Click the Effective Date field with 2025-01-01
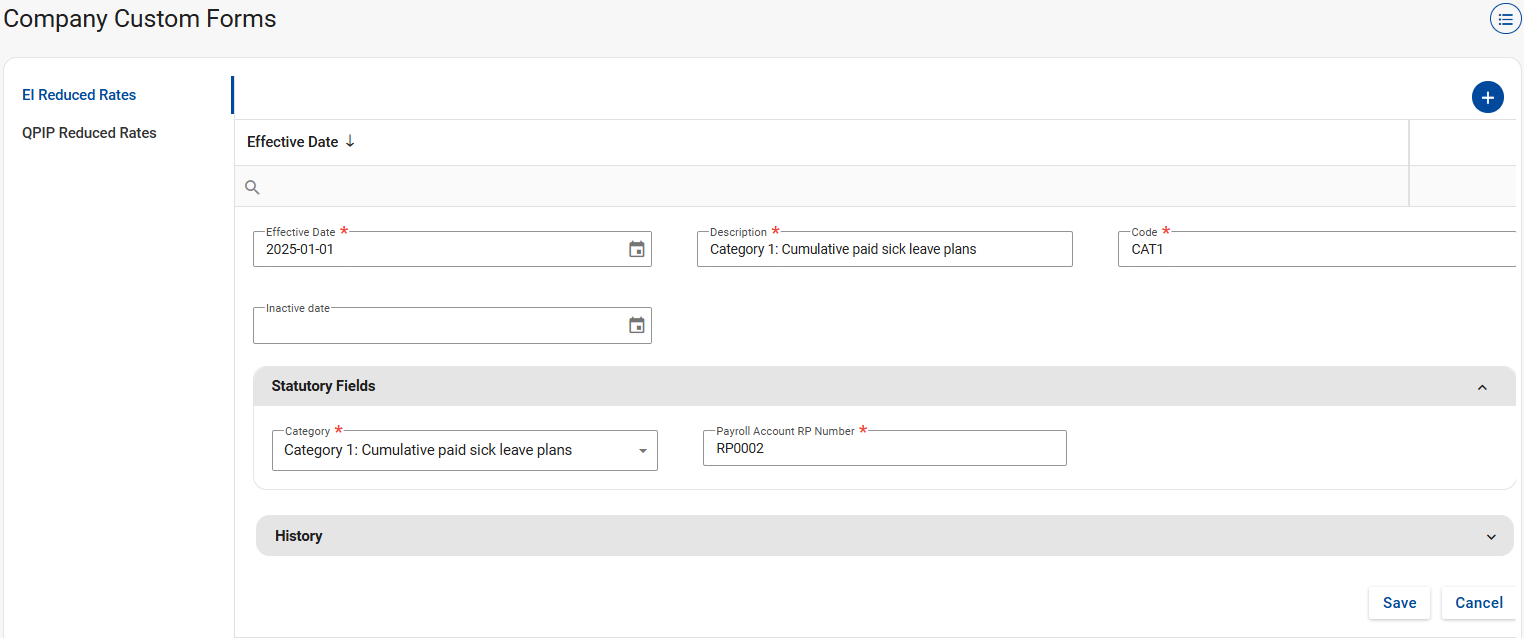 pos(440,250)
